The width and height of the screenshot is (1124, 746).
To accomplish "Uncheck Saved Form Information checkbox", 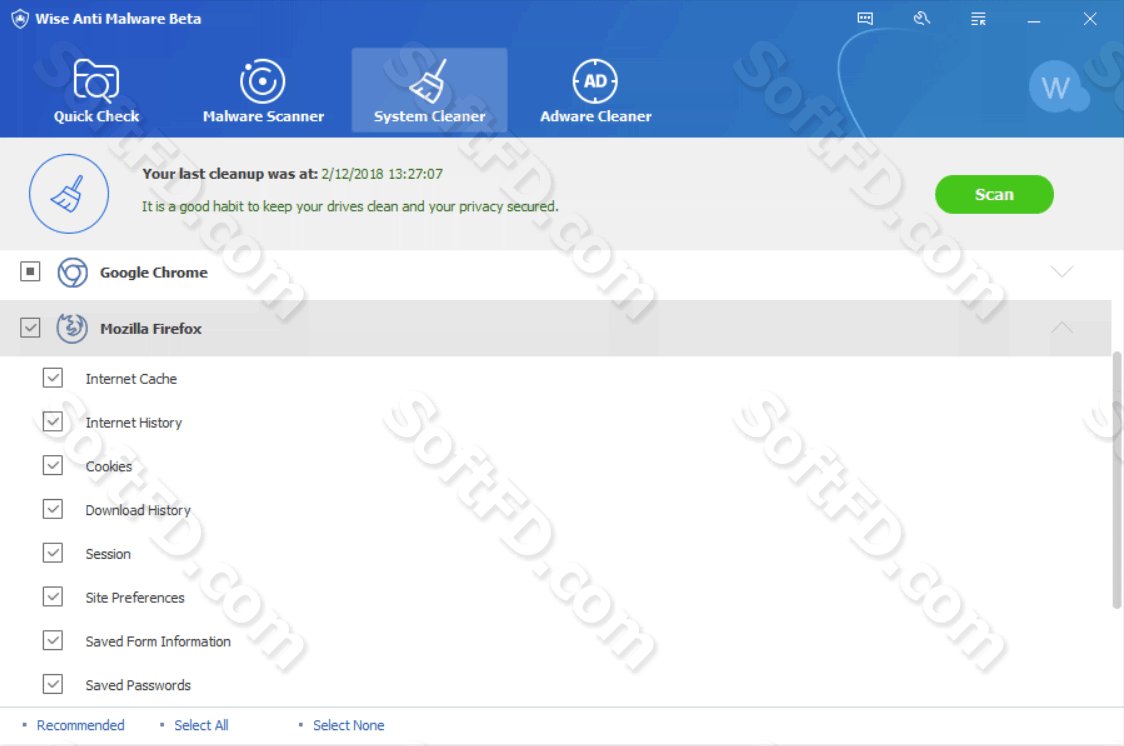I will 52,640.
